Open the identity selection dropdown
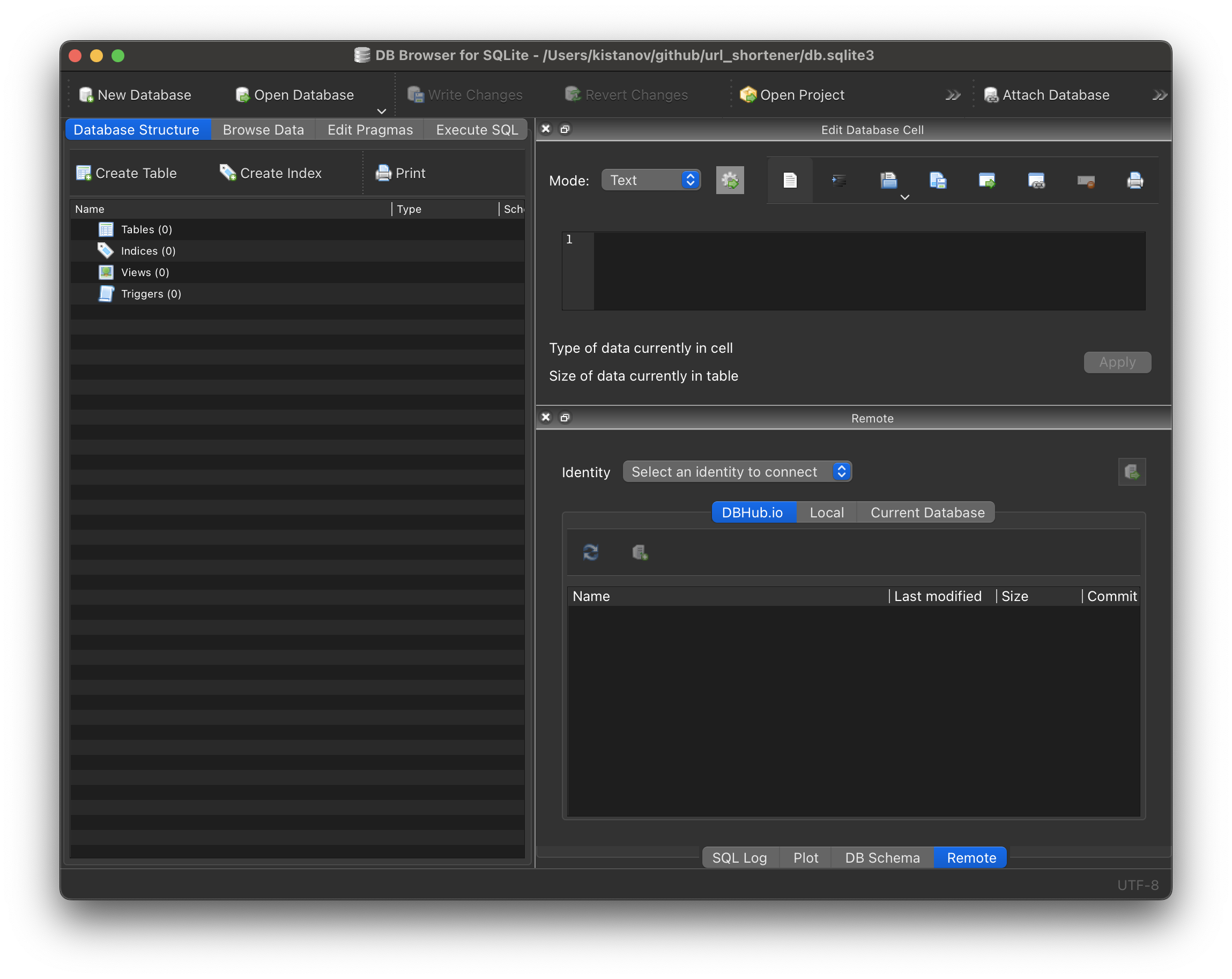1232x979 pixels. (x=737, y=471)
